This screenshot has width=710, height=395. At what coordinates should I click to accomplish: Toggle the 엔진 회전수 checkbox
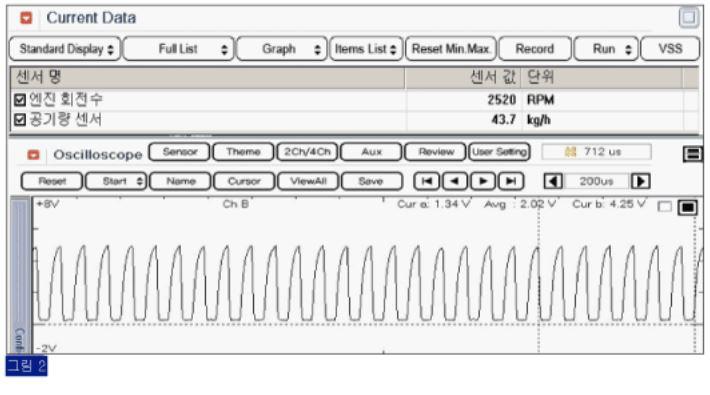point(20,100)
